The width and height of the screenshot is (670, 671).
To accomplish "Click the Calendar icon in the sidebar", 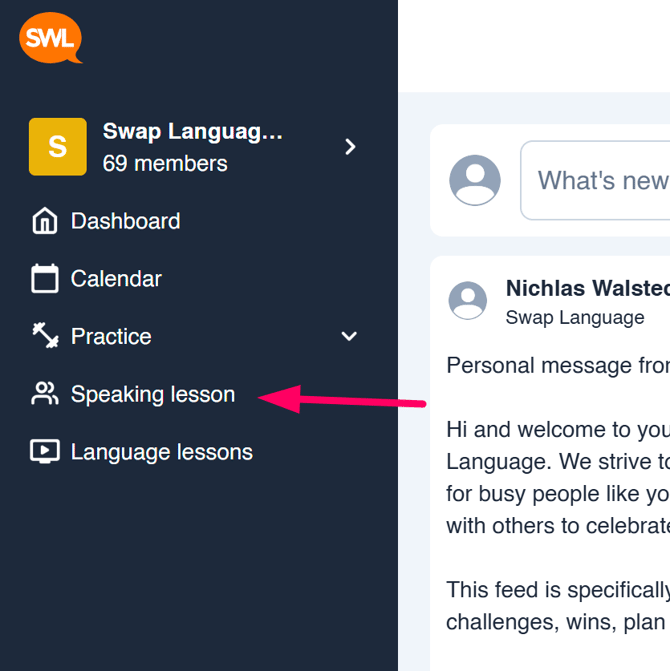I will pos(45,279).
